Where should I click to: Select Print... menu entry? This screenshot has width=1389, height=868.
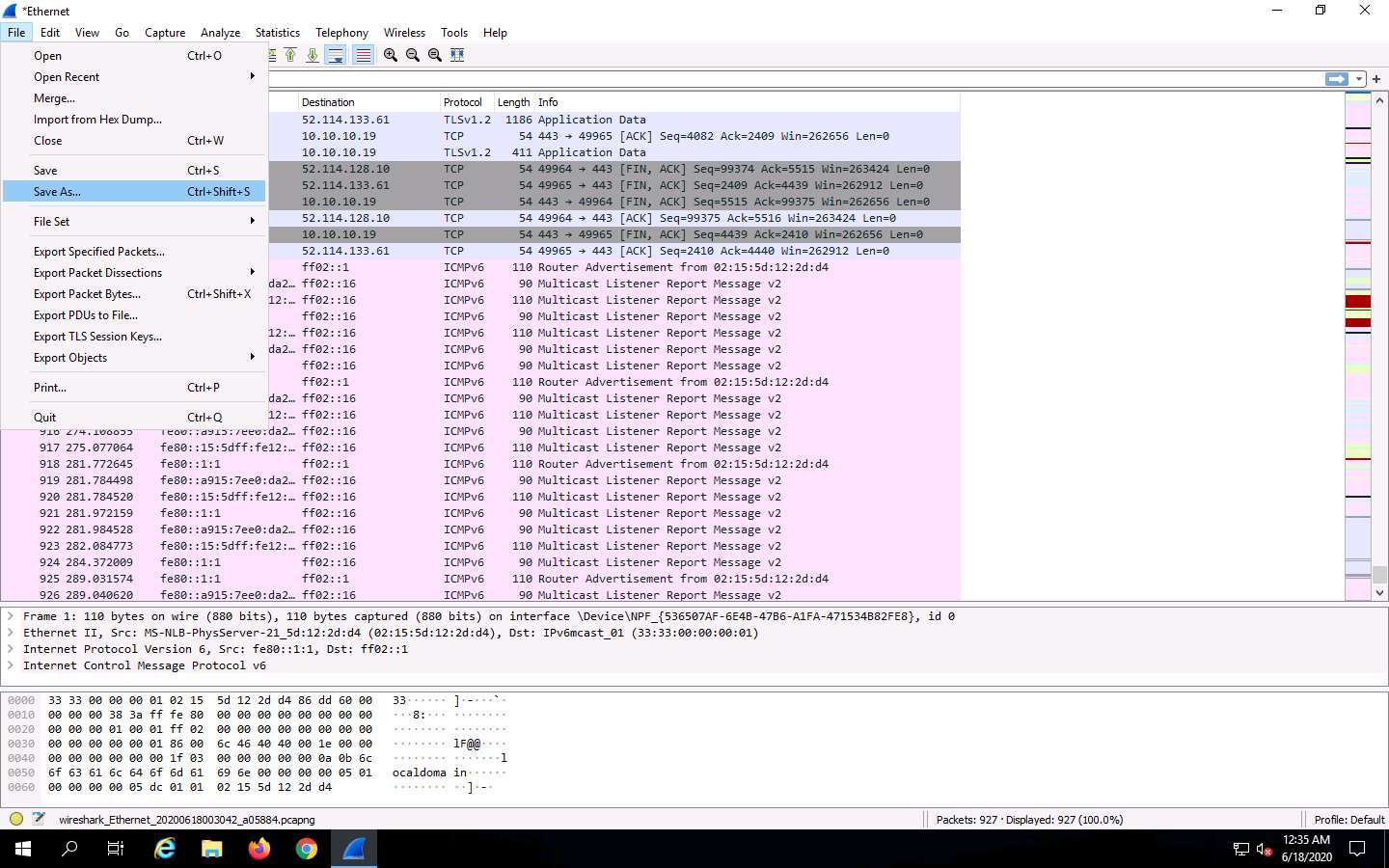tap(135, 388)
